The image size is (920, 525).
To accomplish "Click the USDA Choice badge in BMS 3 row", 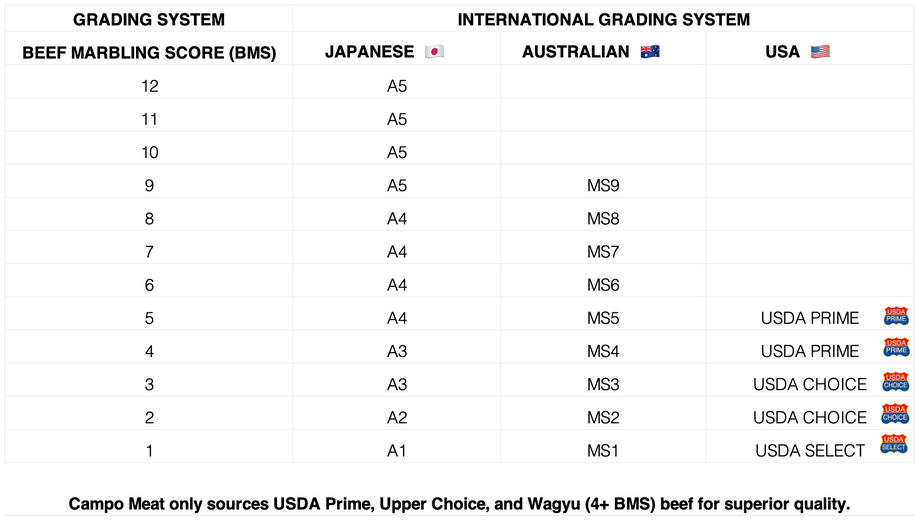I will tap(895, 381).
